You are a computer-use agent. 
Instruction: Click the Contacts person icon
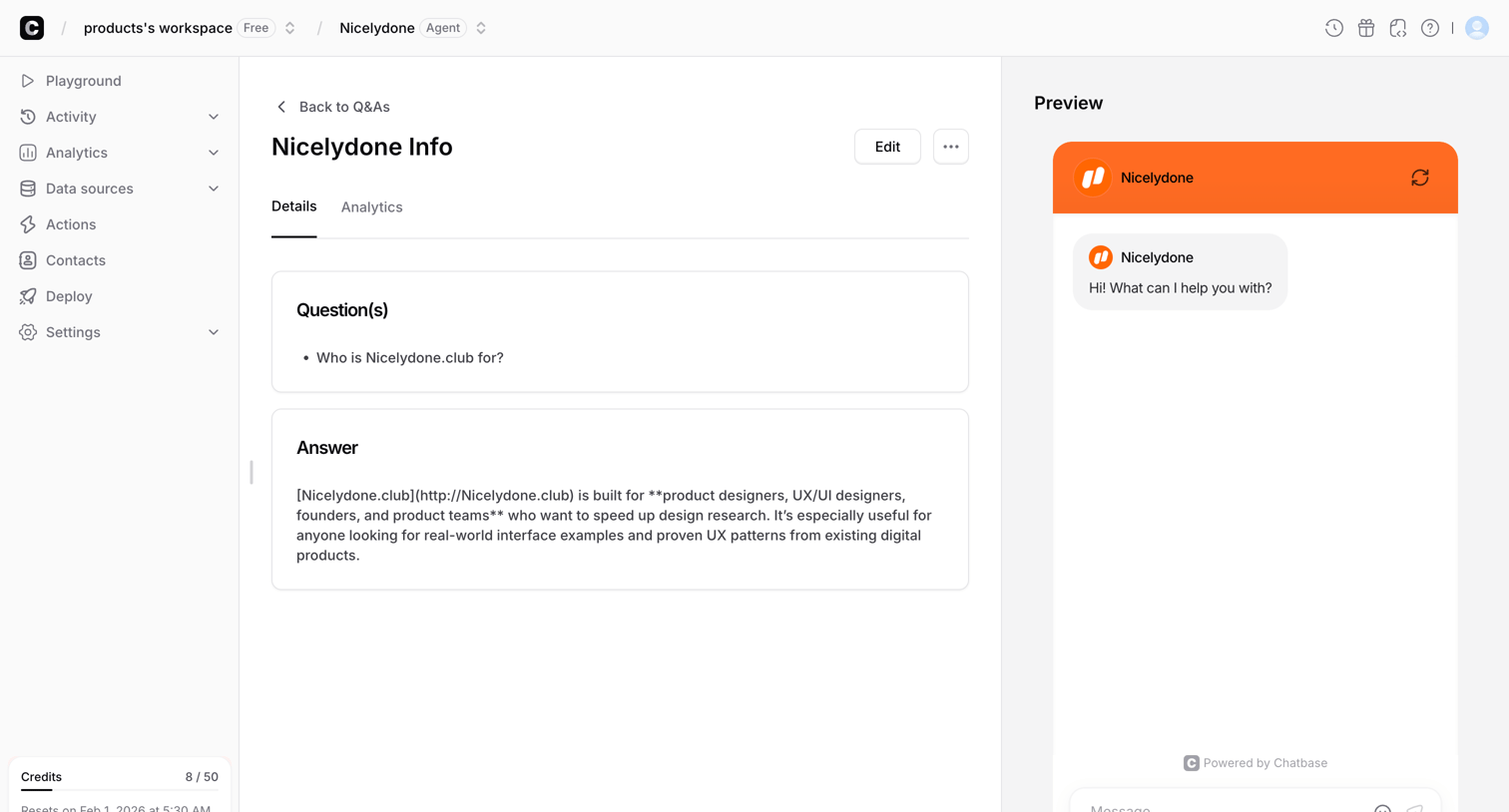coord(28,260)
